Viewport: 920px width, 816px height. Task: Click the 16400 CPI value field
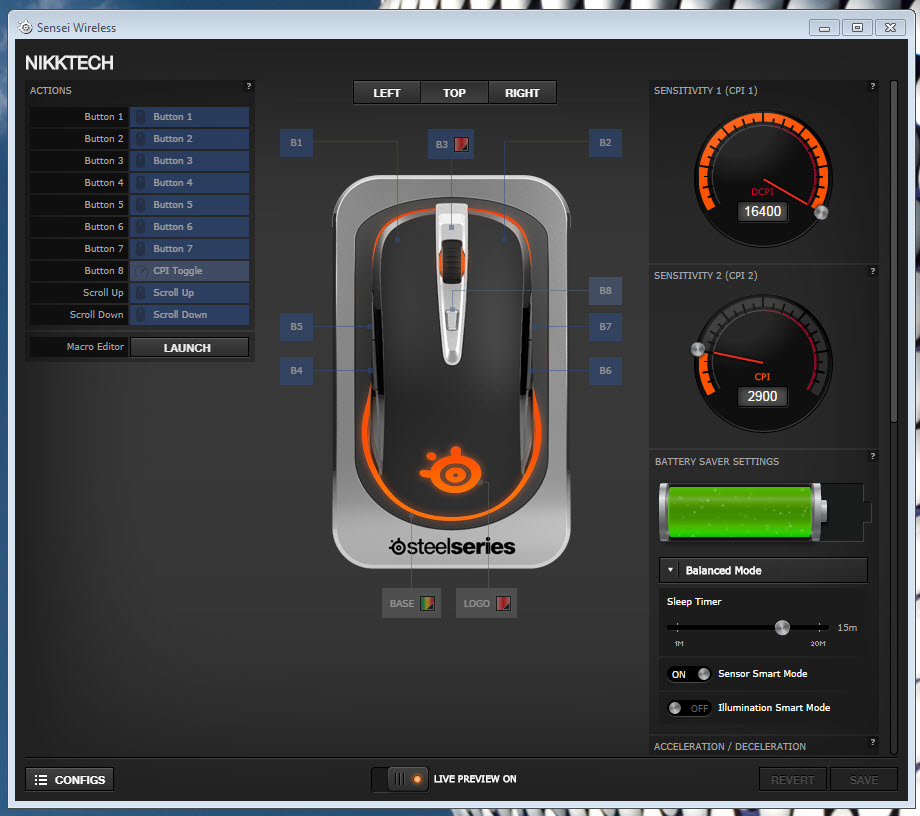(x=763, y=211)
